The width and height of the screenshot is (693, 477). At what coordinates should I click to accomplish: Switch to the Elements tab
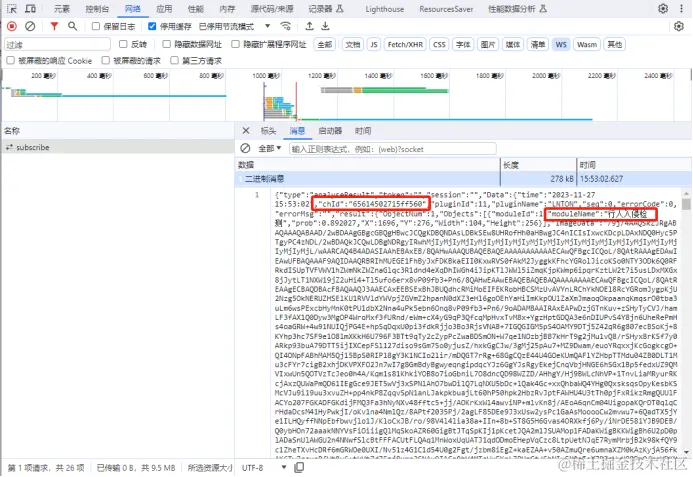pos(62,9)
